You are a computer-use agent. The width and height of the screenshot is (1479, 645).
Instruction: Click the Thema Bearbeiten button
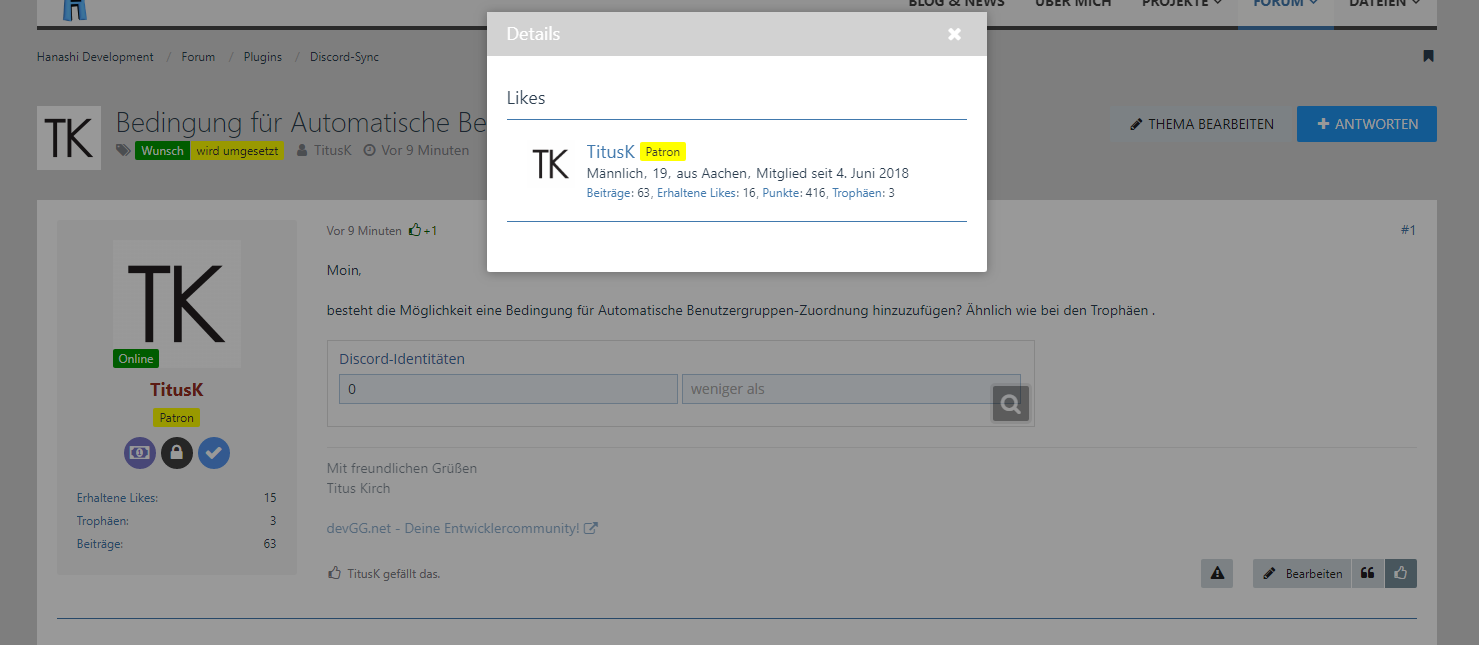click(x=1201, y=124)
